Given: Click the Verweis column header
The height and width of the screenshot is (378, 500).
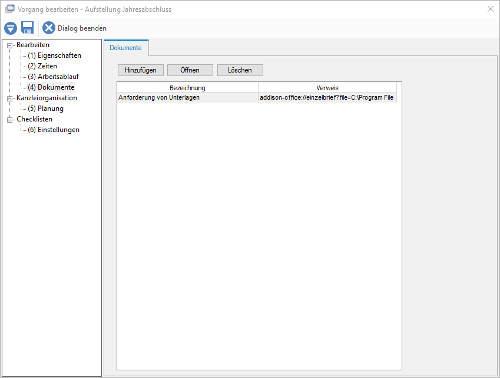Looking at the screenshot, I should click(x=327, y=88).
